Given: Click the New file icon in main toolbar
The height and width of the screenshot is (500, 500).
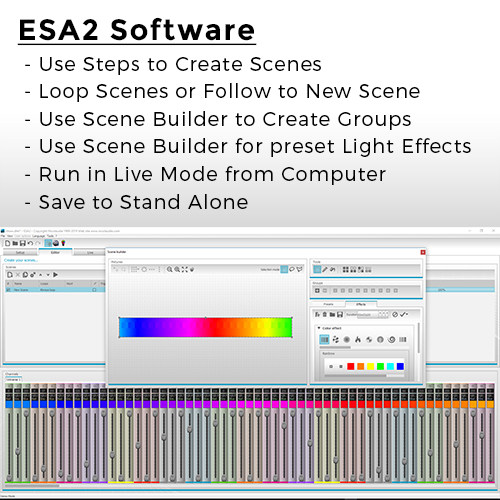Looking at the screenshot, I should [8, 243].
